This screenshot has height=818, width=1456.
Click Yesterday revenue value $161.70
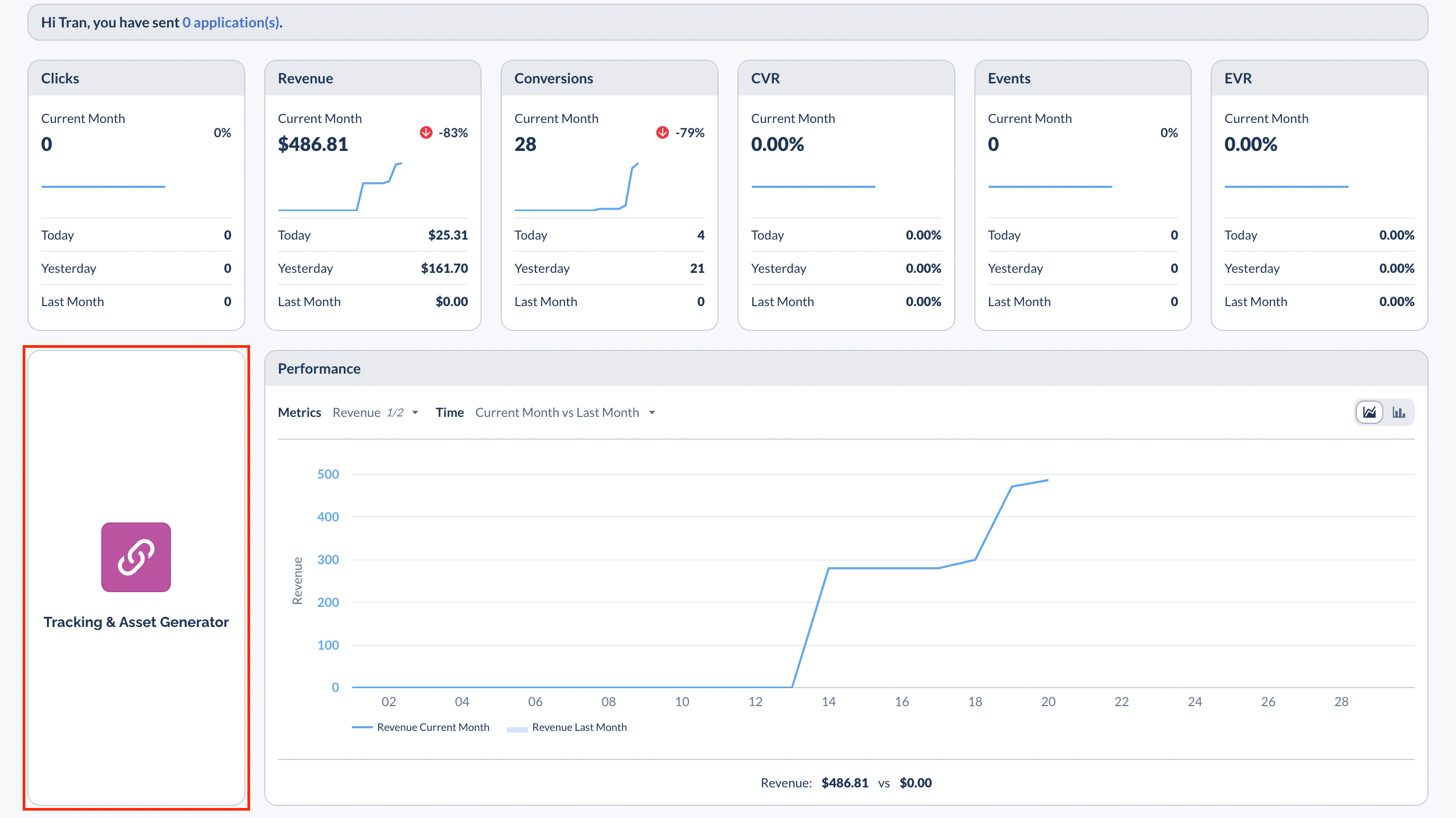444,268
